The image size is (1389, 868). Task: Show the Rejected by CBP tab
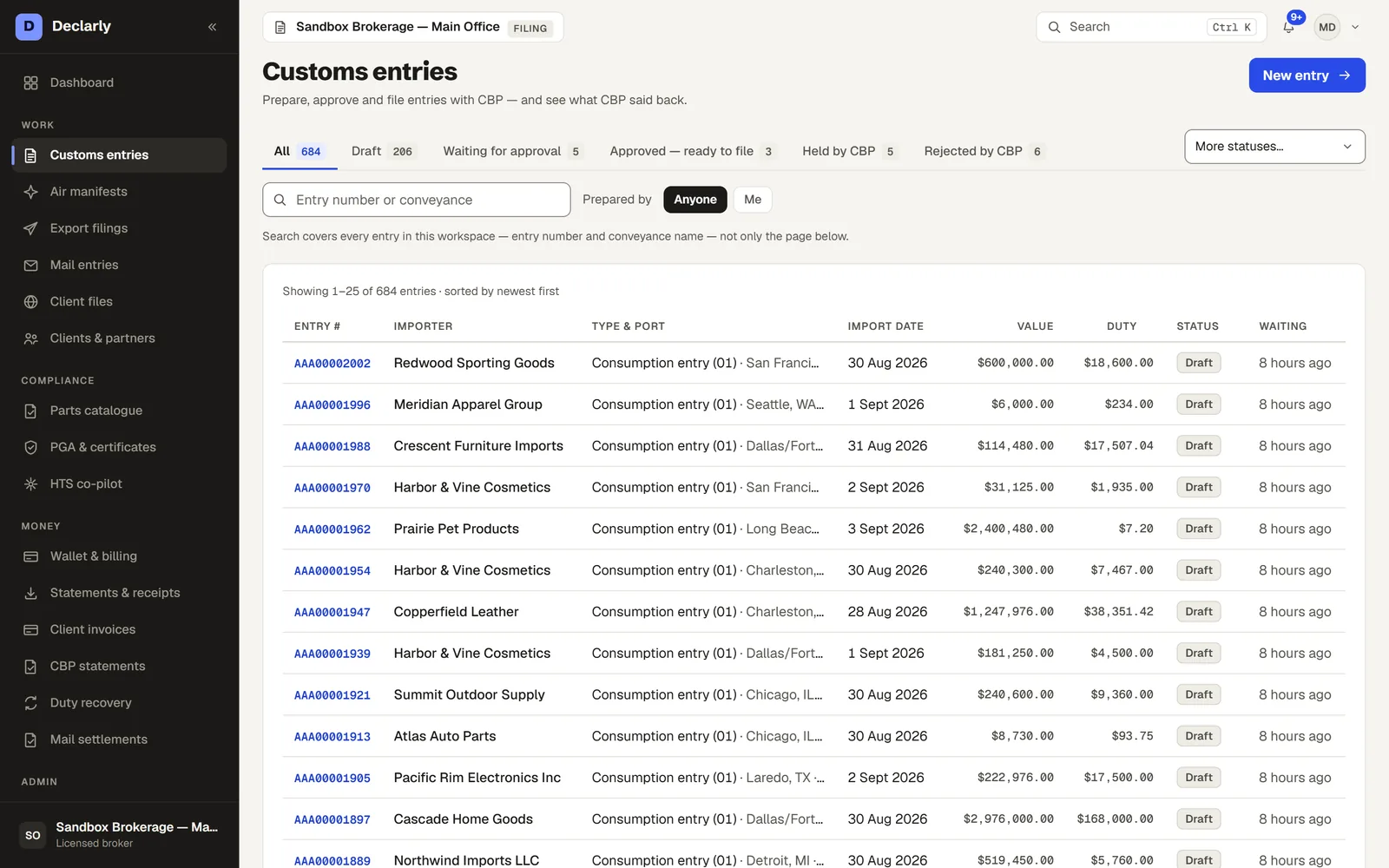984,151
